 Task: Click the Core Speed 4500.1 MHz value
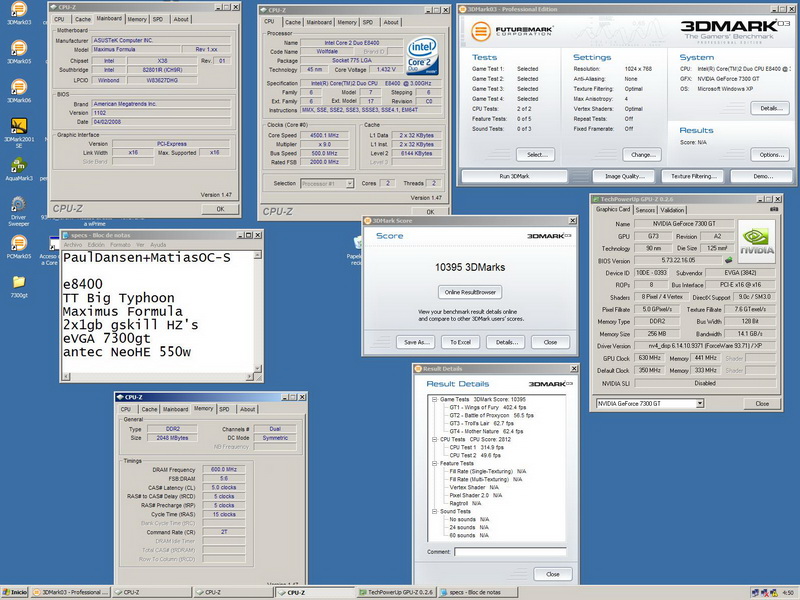pos(324,135)
